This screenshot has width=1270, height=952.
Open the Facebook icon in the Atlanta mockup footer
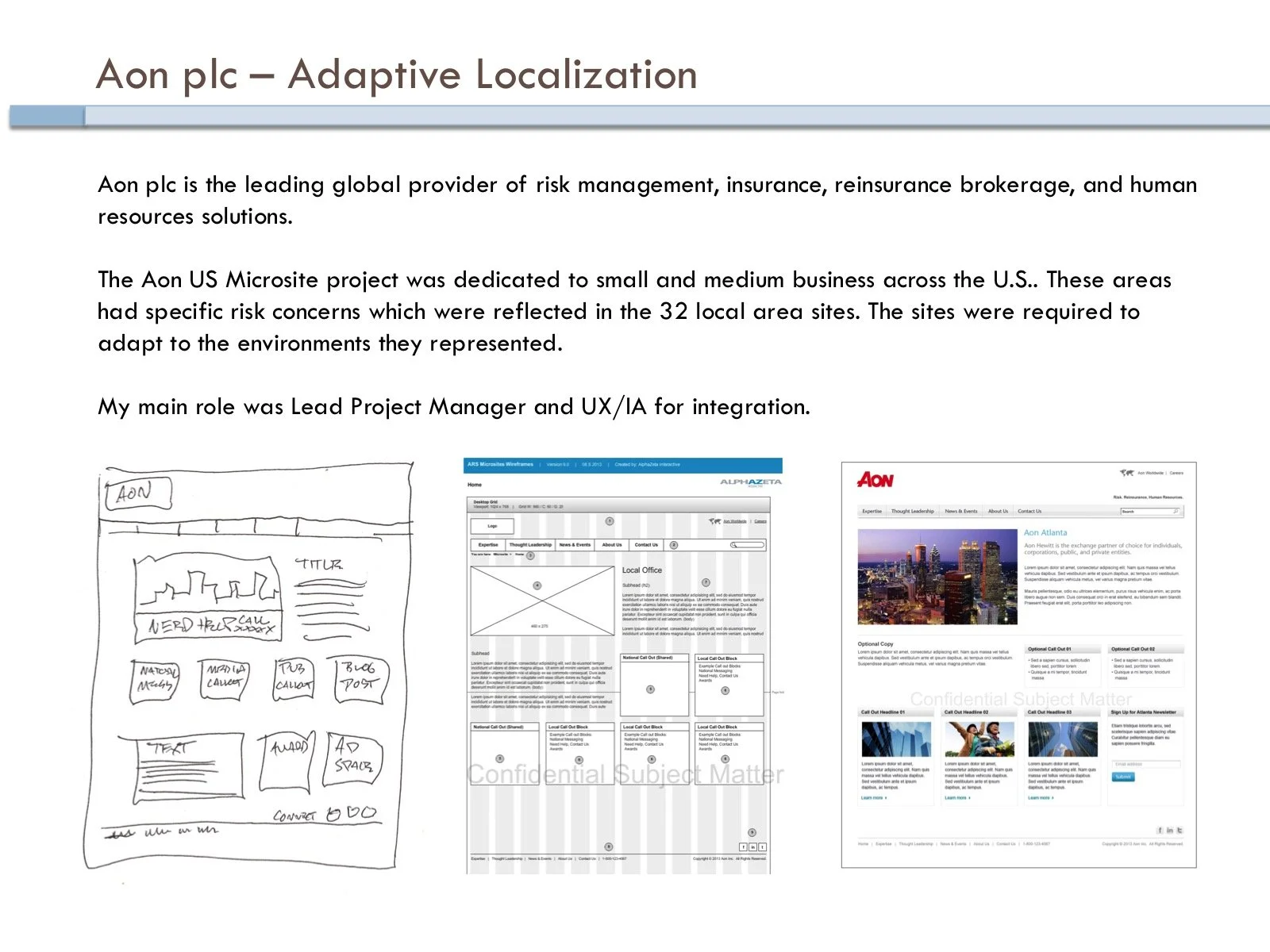[x=1160, y=831]
